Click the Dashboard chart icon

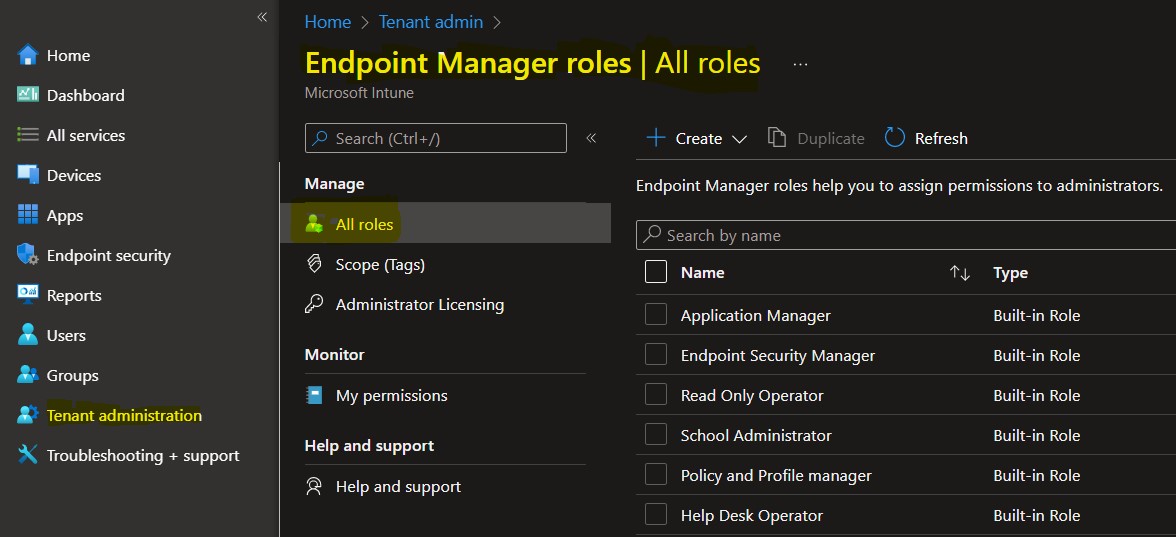28,94
